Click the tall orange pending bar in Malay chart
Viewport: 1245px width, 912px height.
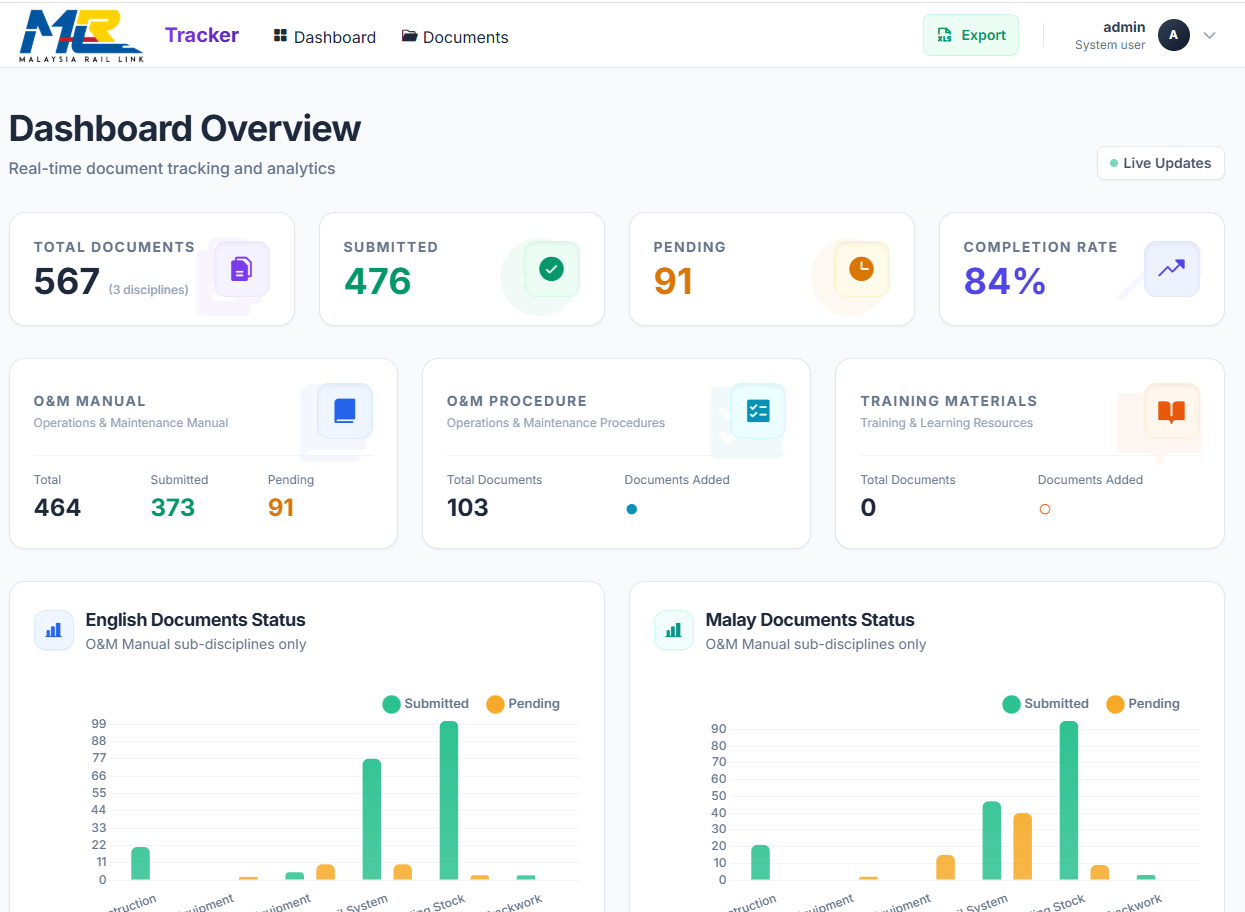(x=1022, y=846)
